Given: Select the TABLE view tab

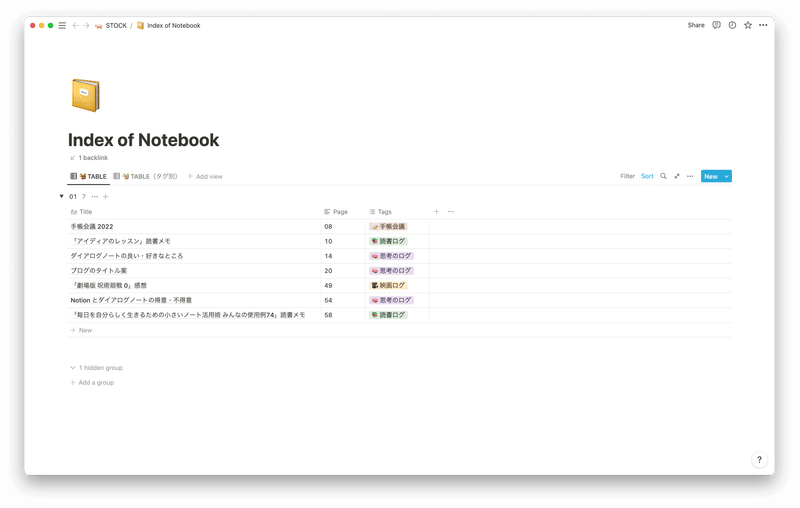Looking at the screenshot, I should pyautogui.click(x=88, y=176).
